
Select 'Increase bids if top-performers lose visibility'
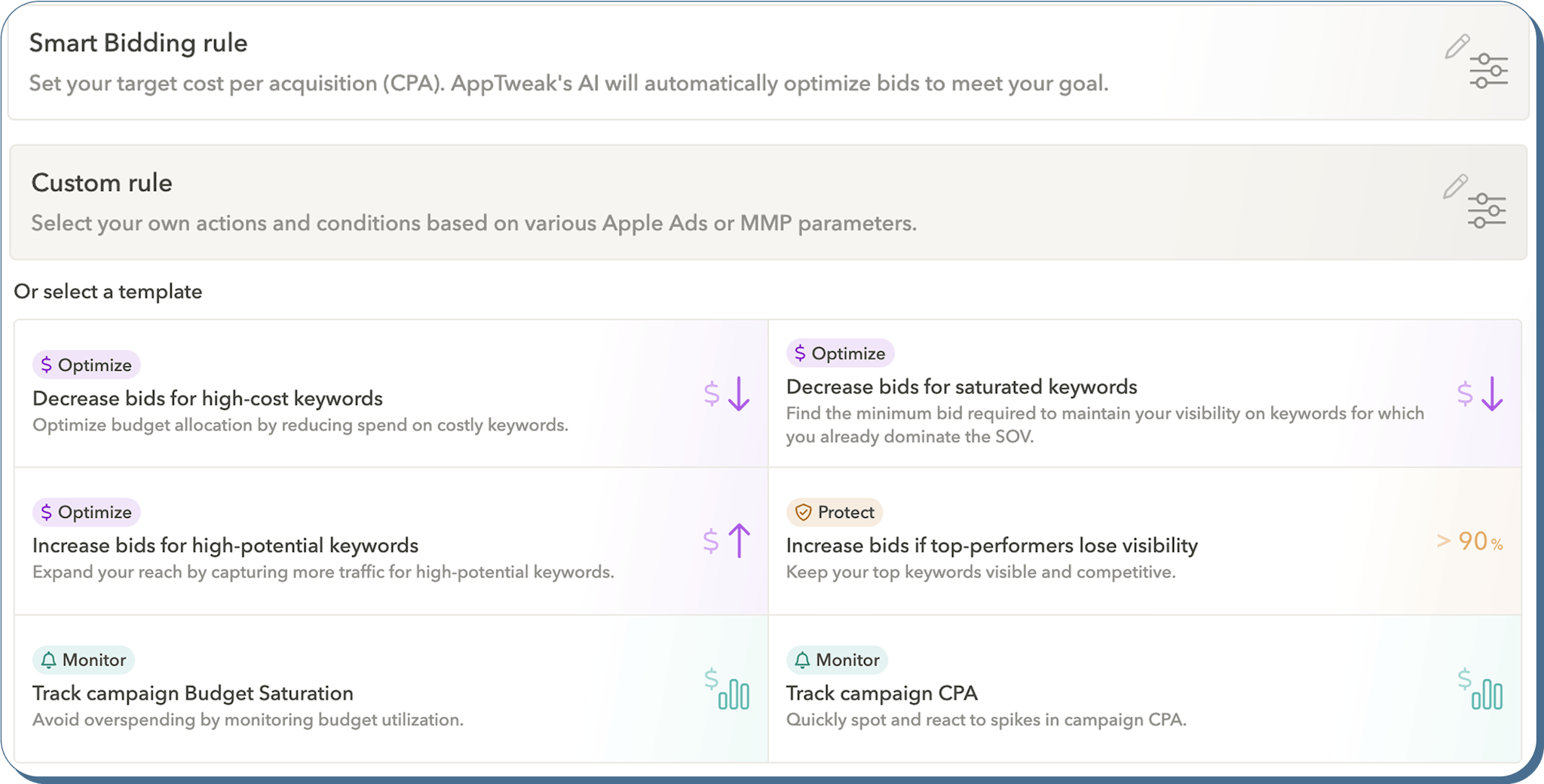pos(991,545)
